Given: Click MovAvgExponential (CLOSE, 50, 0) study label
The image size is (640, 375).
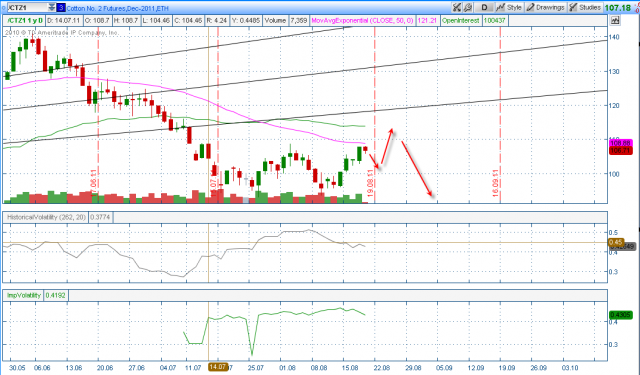Looking at the screenshot, I should click(x=362, y=20).
